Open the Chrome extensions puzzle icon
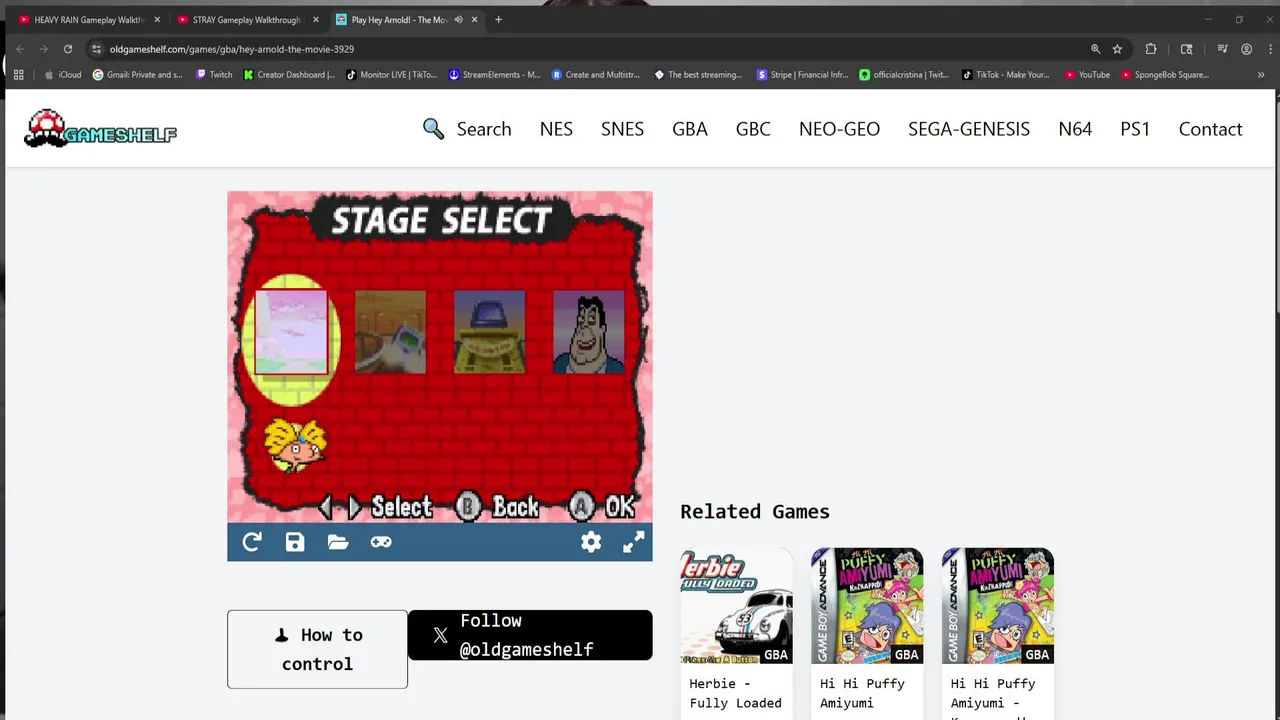Screen dimensions: 1280x720 click(1151, 49)
